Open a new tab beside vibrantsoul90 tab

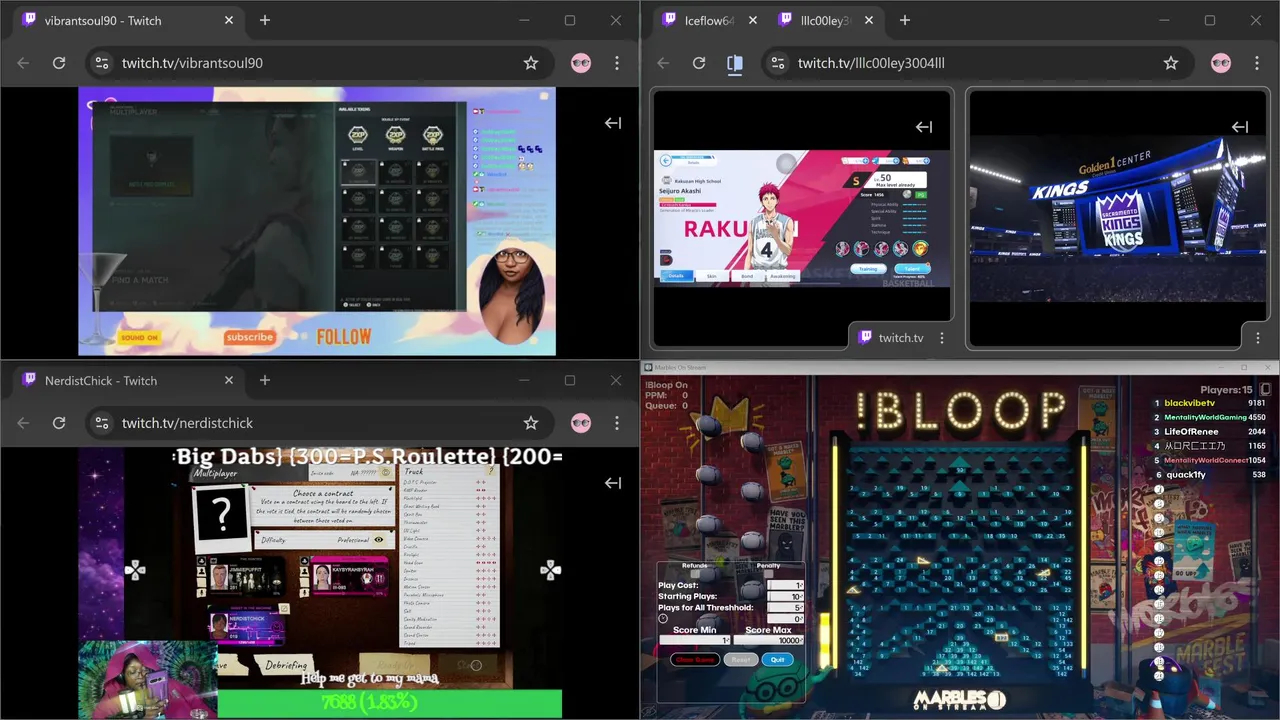click(x=265, y=20)
